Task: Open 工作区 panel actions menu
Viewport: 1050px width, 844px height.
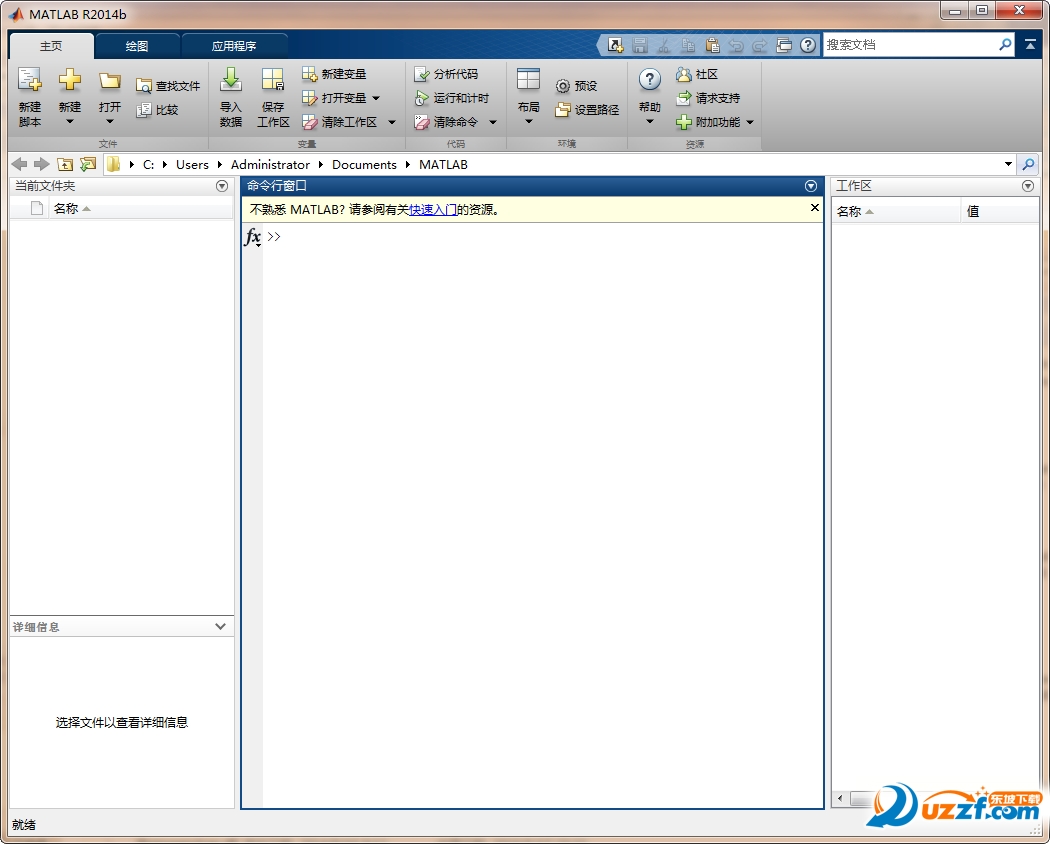Action: pyautogui.click(x=1028, y=186)
